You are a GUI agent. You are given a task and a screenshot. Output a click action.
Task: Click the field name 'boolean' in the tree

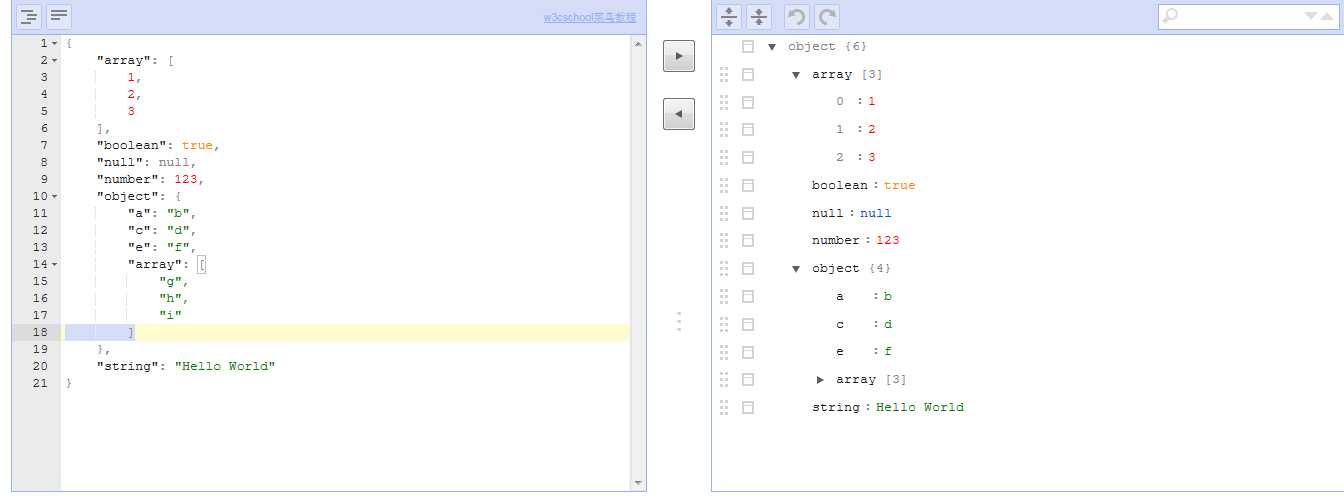click(x=840, y=185)
